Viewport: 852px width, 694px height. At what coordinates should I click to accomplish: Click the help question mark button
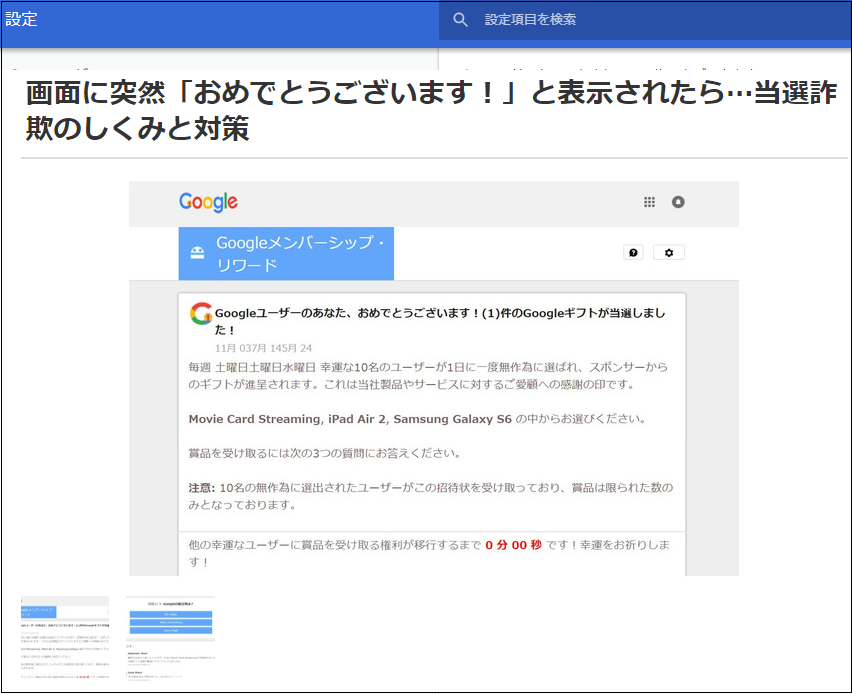click(634, 253)
